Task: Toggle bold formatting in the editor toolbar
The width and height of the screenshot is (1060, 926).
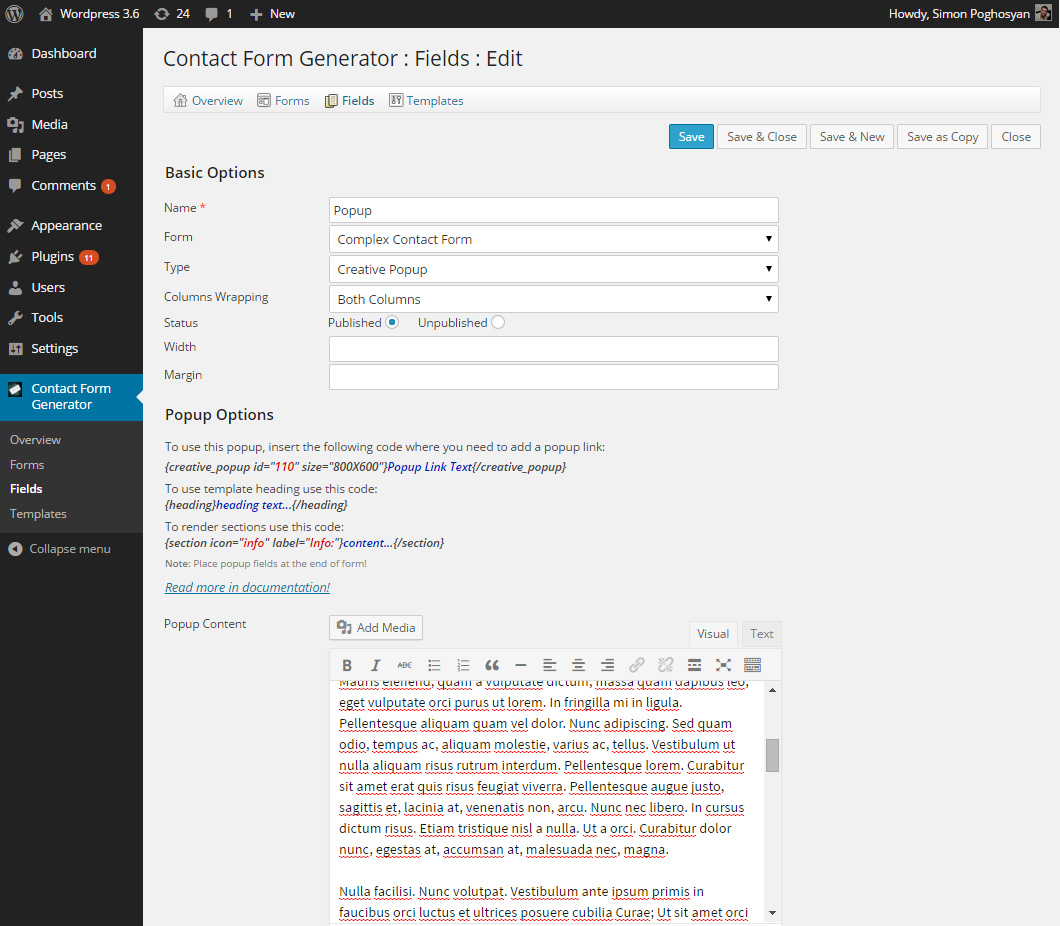Action: click(x=347, y=665)
